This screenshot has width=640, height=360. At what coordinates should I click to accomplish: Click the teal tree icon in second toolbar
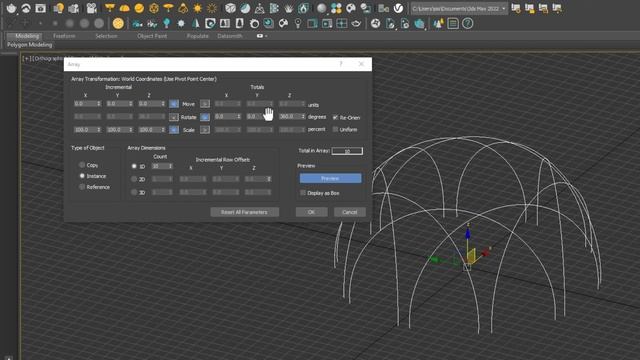click(167, 23)
